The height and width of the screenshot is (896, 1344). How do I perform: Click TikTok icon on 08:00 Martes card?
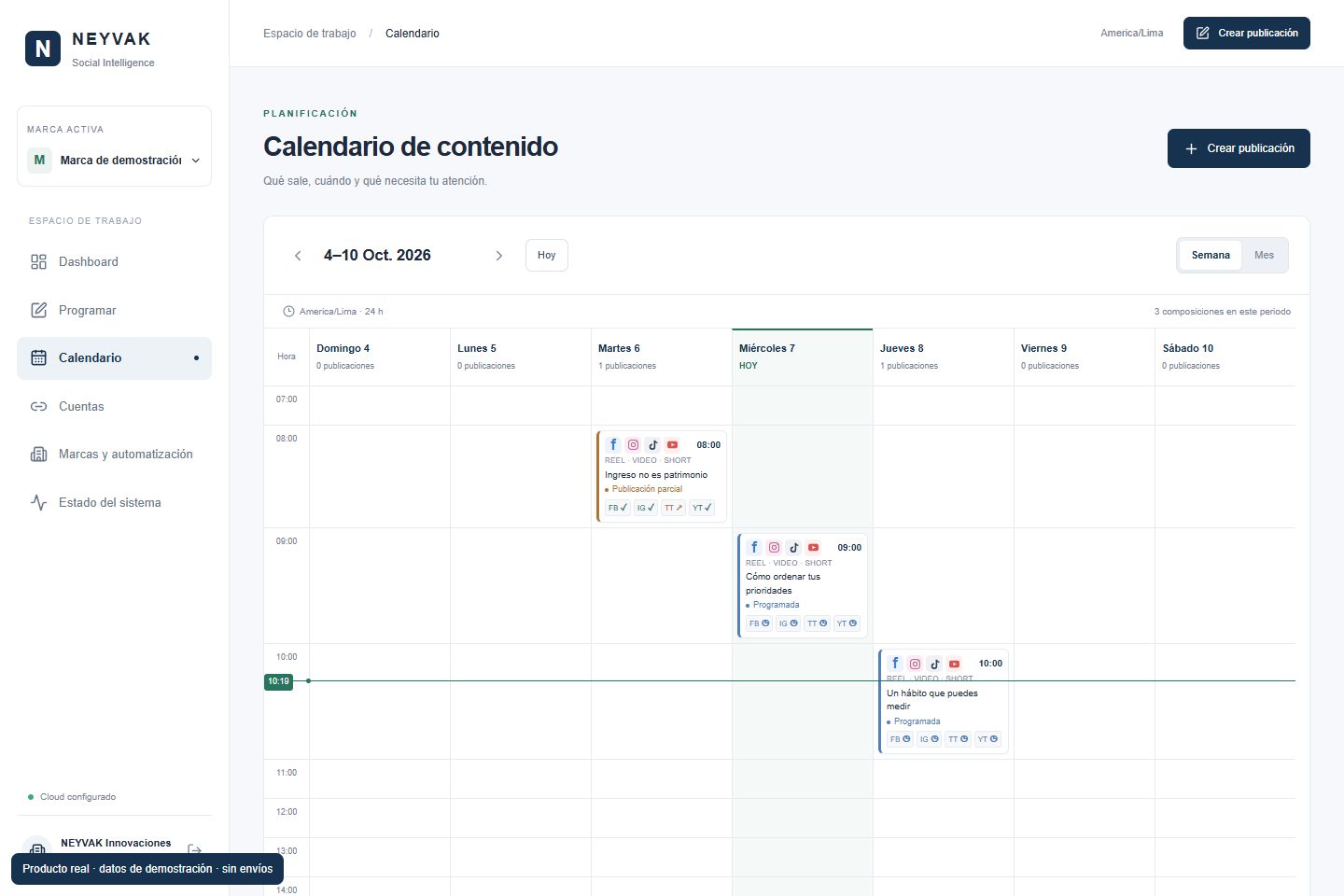click(x=652, y=445)
